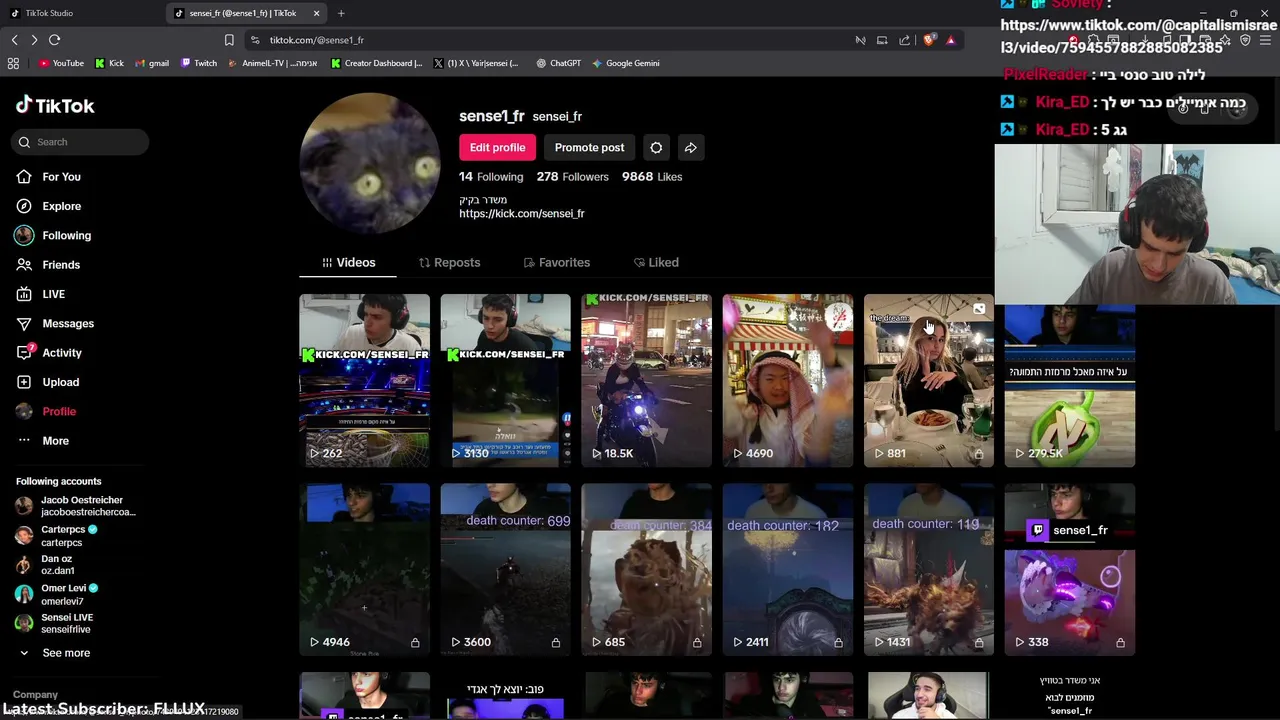1280x720 pixels.
Task: Focus the TikTok search field
Action: (x=80, y=142)
